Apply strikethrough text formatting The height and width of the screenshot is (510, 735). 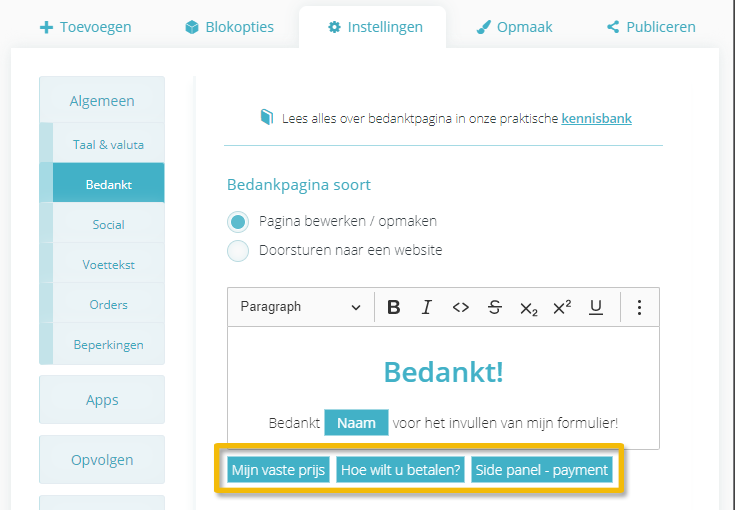[x=495, y=307]
